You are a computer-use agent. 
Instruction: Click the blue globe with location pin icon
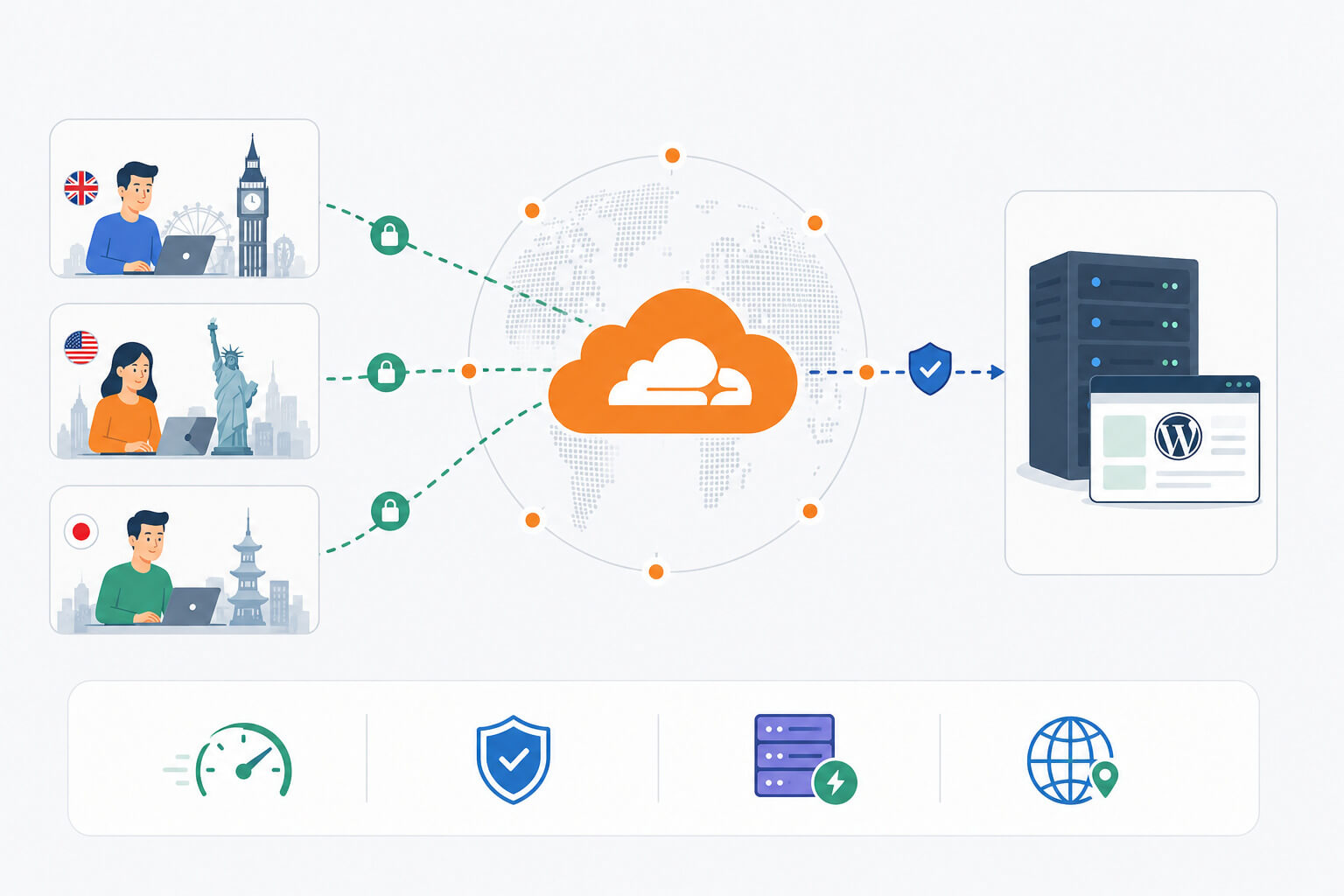point(1073,759)
